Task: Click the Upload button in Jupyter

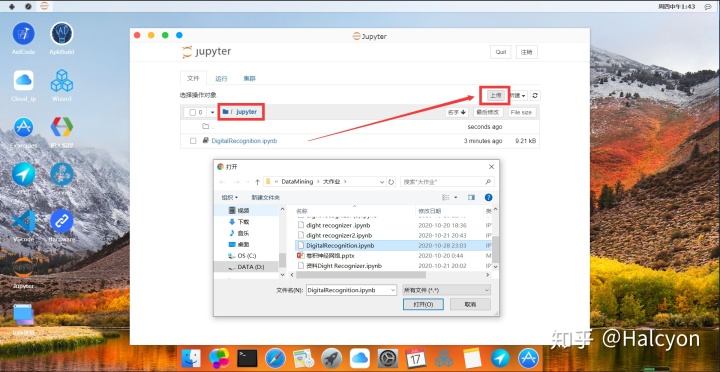Action: pyautogui.click(x=495, y=96)
